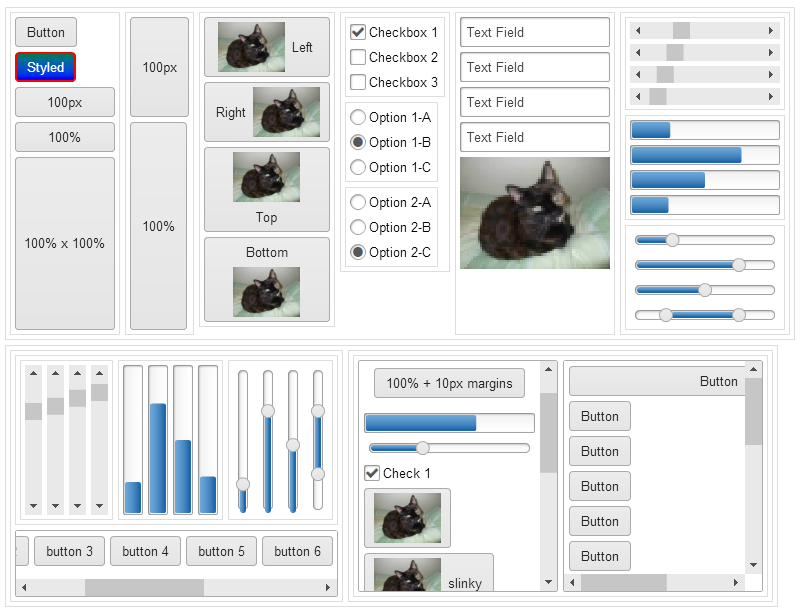The image size is (802, 614).
Task: Click the up arrow of the middle panel scrollbar
Action: (548, 368)
